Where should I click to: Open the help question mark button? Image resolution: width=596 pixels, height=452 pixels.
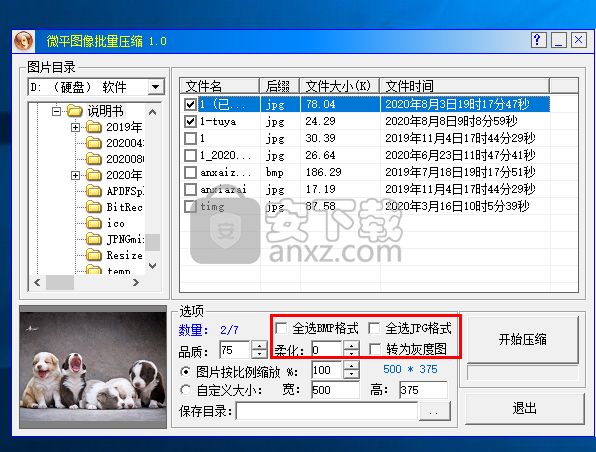point(538,40)
